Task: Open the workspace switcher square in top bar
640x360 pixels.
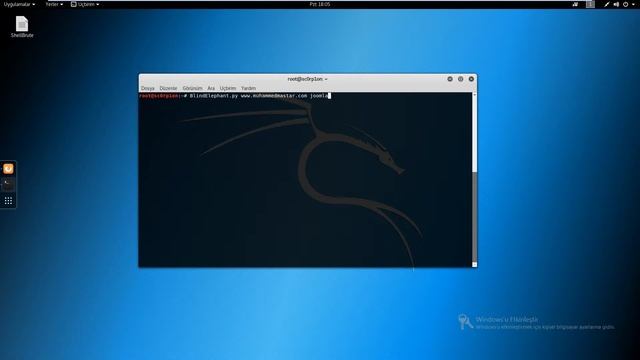Action: click(590, 4)
